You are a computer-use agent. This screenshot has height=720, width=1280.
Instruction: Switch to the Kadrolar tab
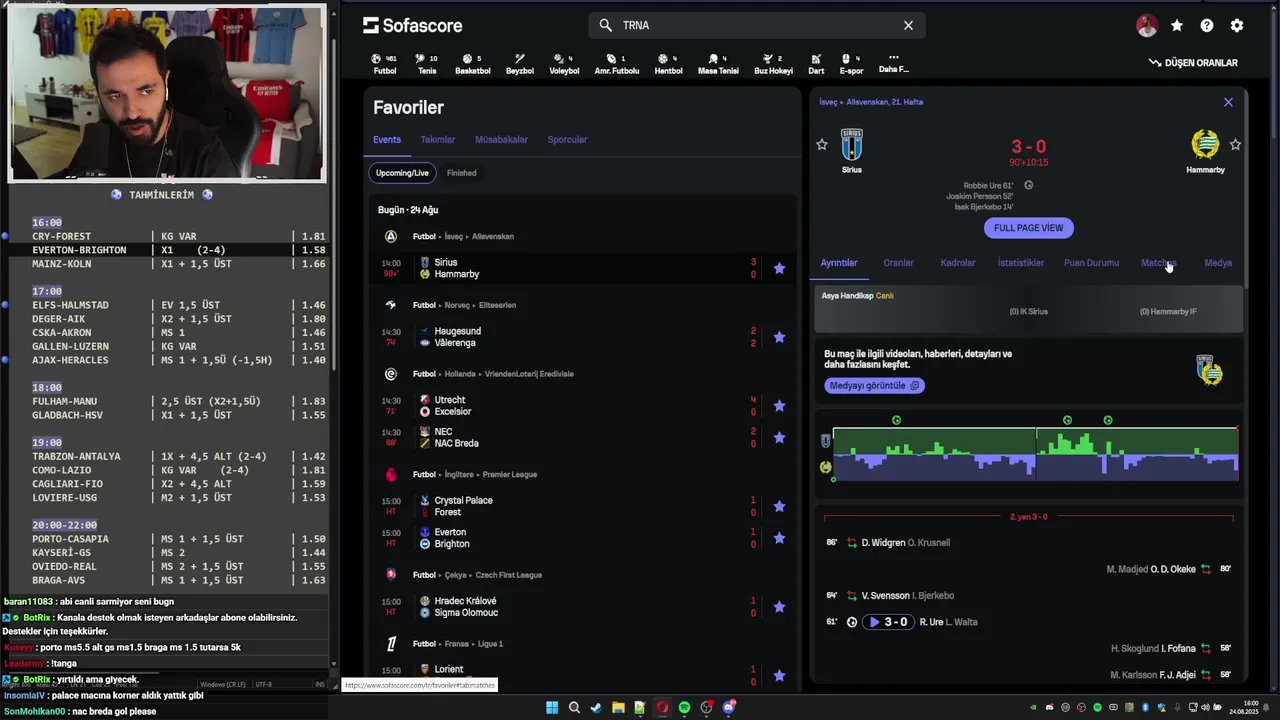(958, 263)
